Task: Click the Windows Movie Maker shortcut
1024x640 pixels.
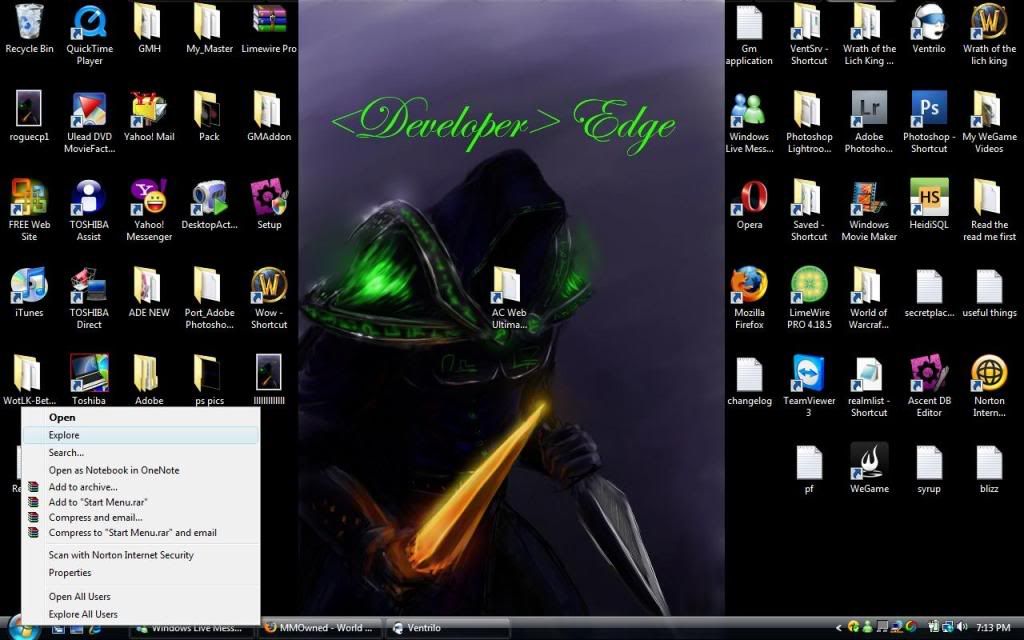Action: point(869,197)
